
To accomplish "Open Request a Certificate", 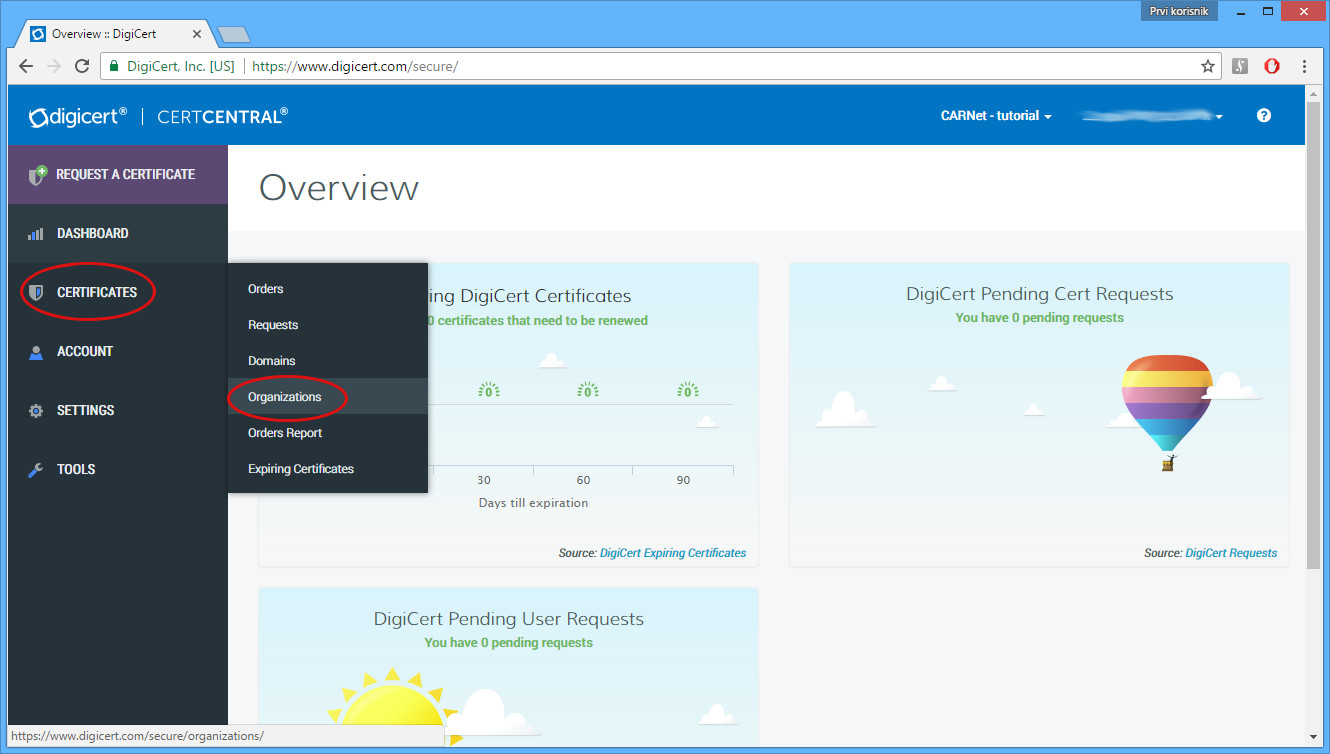I will point(118,175).
